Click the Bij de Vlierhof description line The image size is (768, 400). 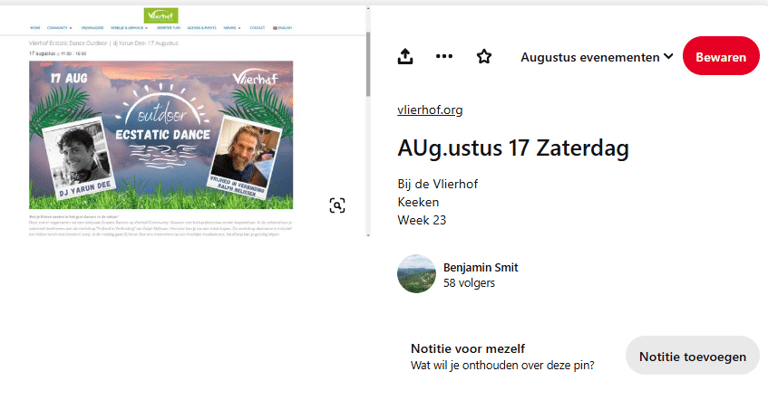coord(437,184)
